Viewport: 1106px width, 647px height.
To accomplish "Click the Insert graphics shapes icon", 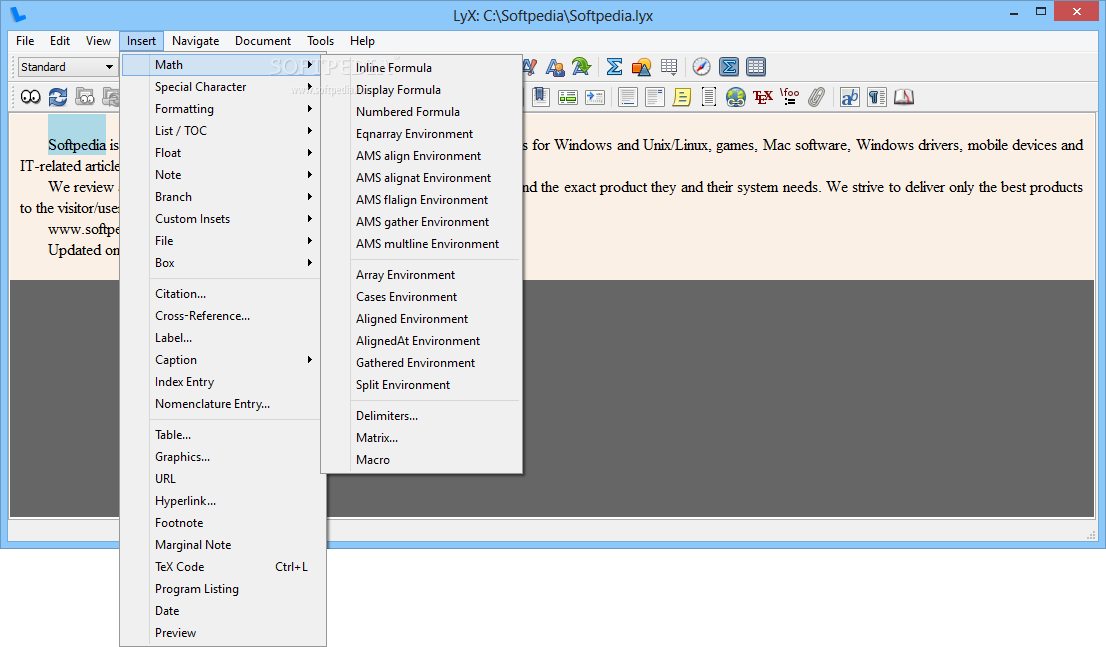I will [641, 67].
